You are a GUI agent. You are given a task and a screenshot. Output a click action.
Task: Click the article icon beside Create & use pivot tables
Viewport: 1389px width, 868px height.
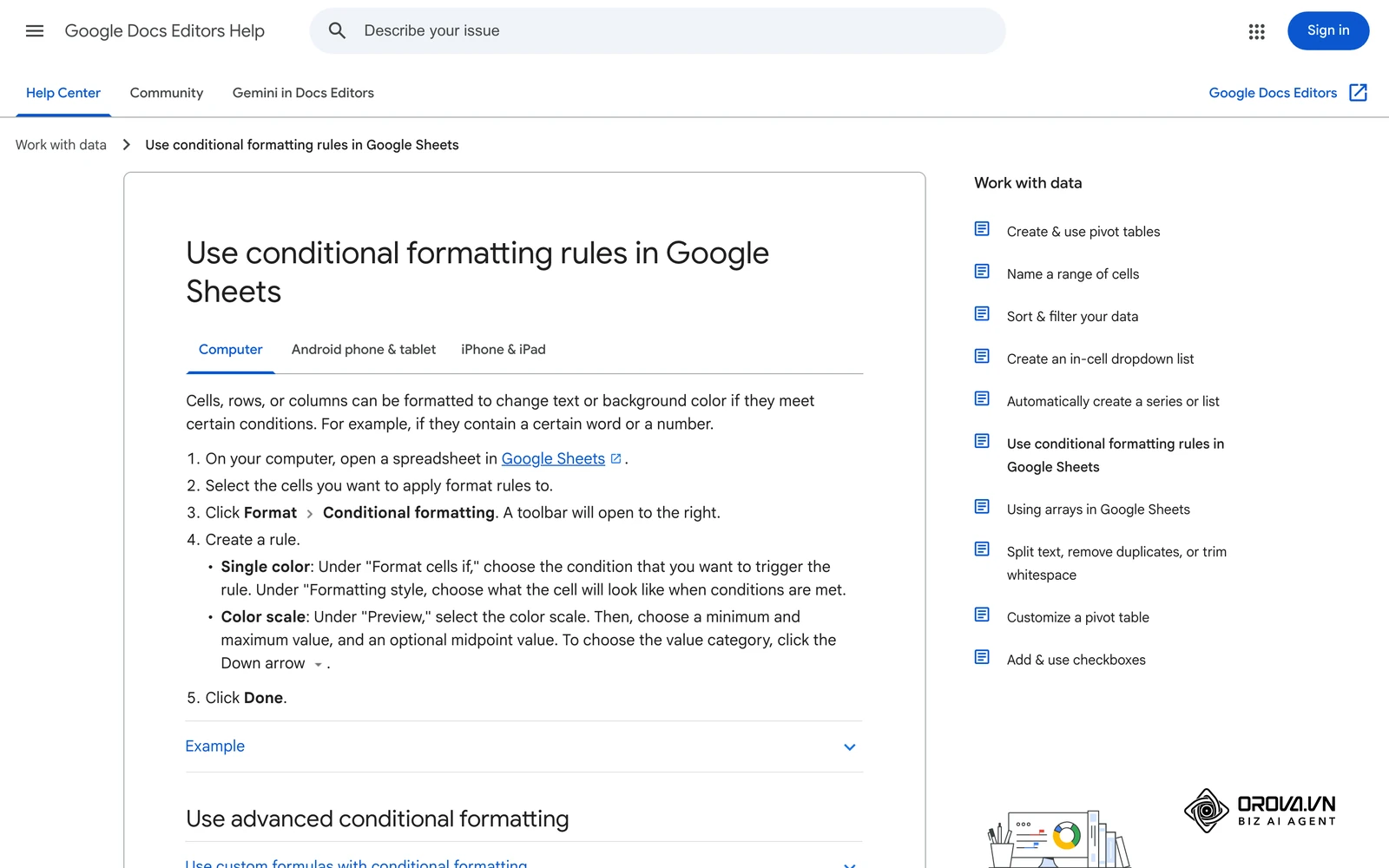[982, 229]
